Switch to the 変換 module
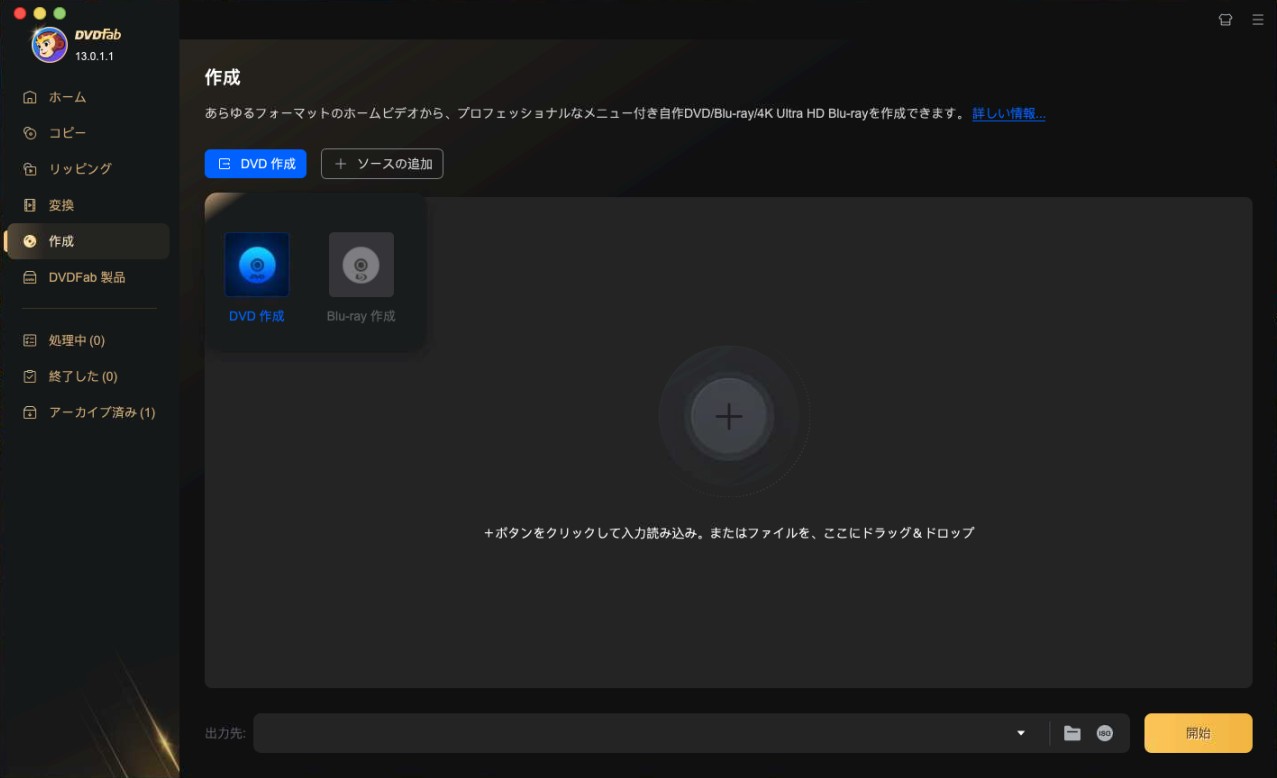1277x778 pixels. 87,205
